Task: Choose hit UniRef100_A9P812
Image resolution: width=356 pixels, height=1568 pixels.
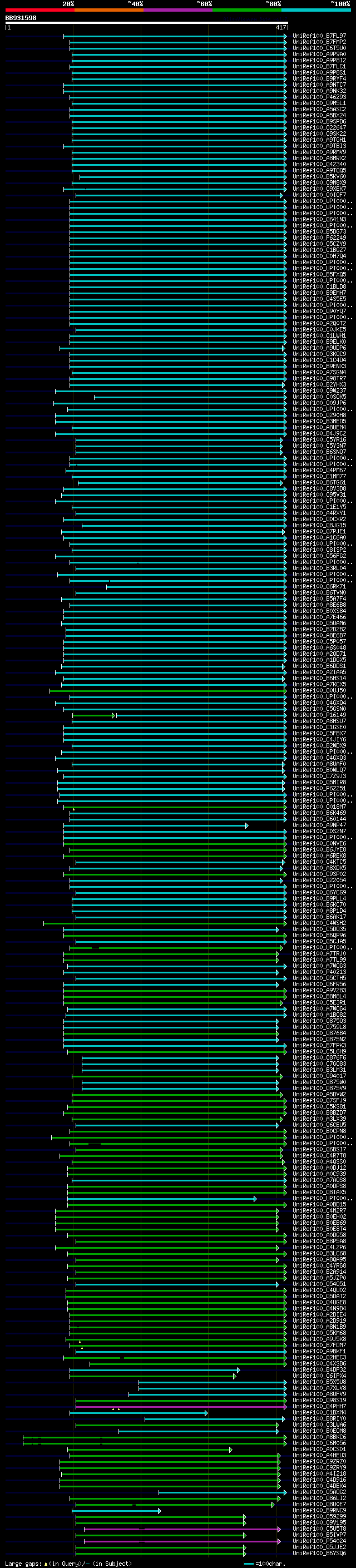Action: pos(319,60)
